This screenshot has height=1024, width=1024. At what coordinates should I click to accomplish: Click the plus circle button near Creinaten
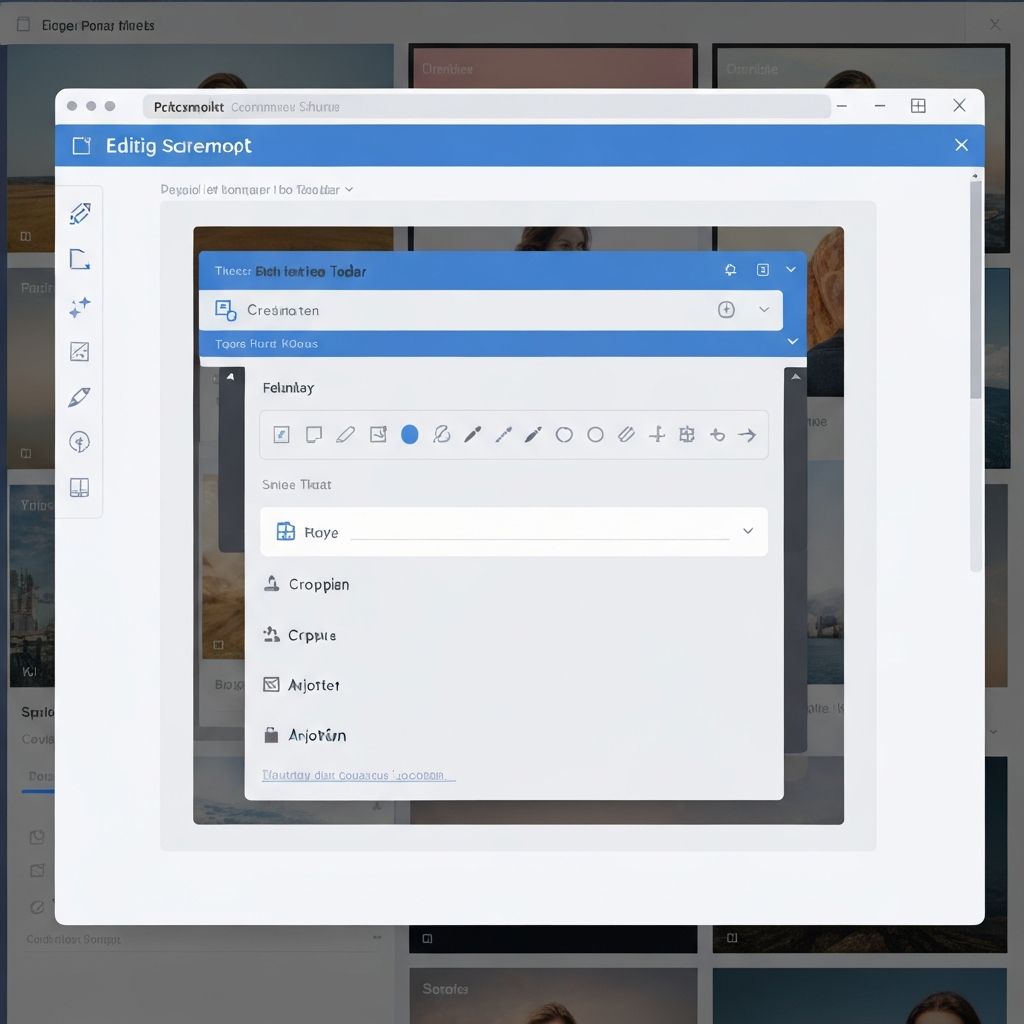[726, 310]
